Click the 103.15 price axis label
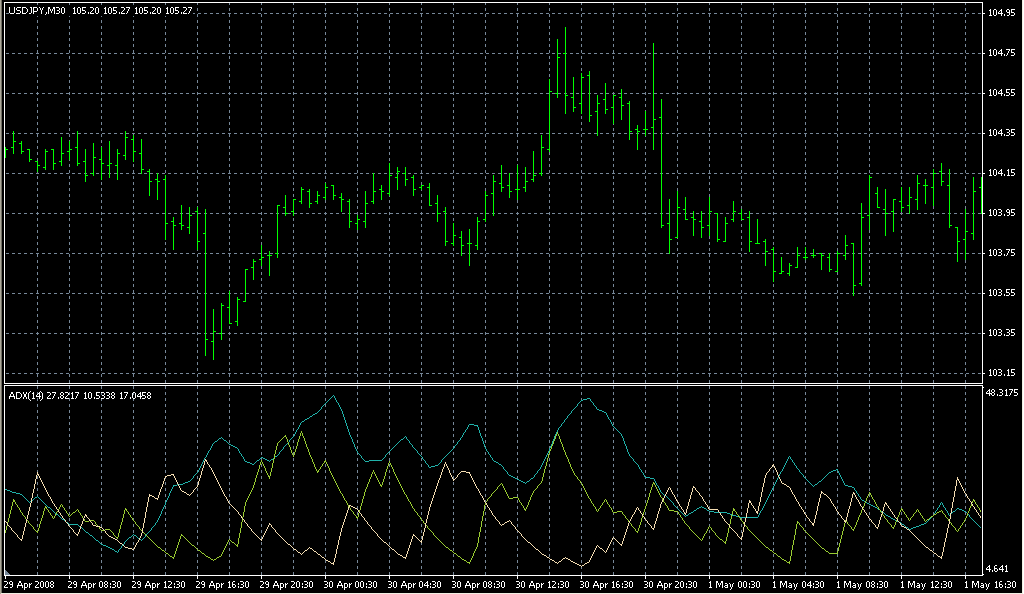This screenshot has height=594, width=1024. tap(1003, 373)
